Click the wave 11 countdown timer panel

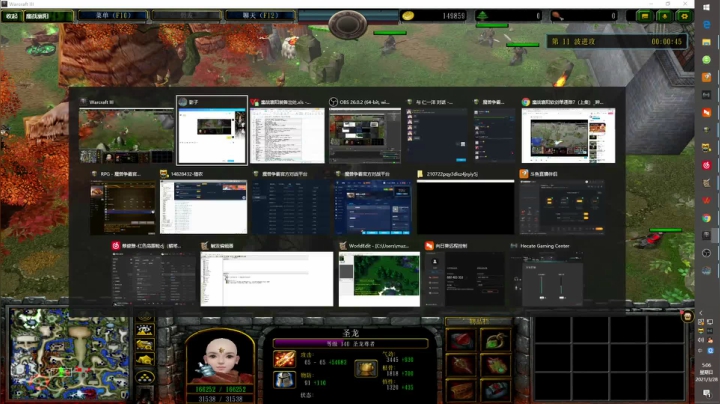click(x=617, y=41)
